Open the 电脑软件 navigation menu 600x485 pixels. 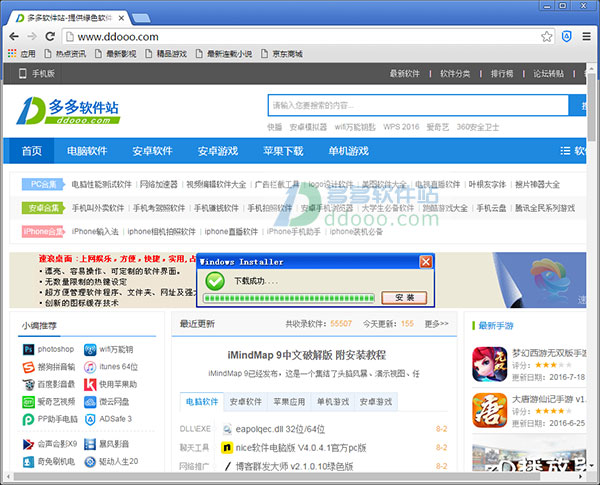pyautogui.click(x=87, y=151)
